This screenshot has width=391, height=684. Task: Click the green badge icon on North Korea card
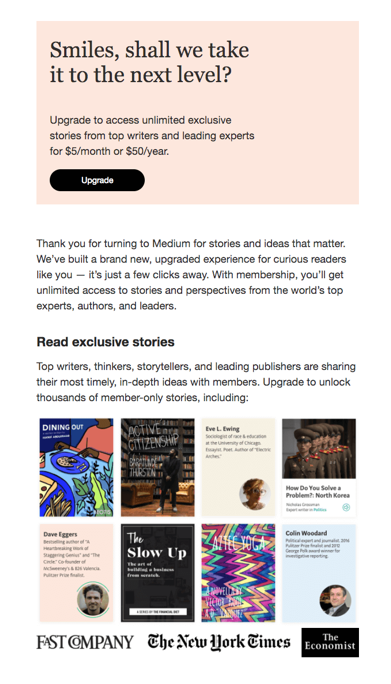[x=346, y=507]
